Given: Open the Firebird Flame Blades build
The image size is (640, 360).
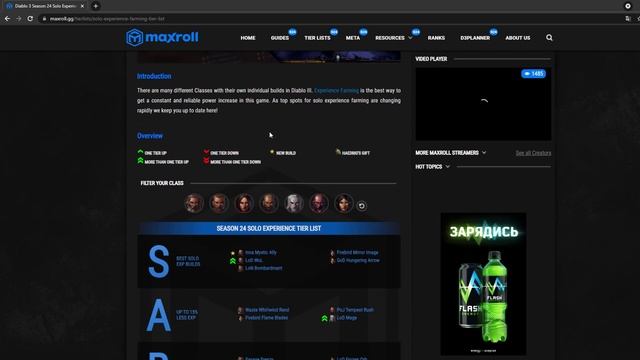Looking at the screenshot, I should 267,318.
